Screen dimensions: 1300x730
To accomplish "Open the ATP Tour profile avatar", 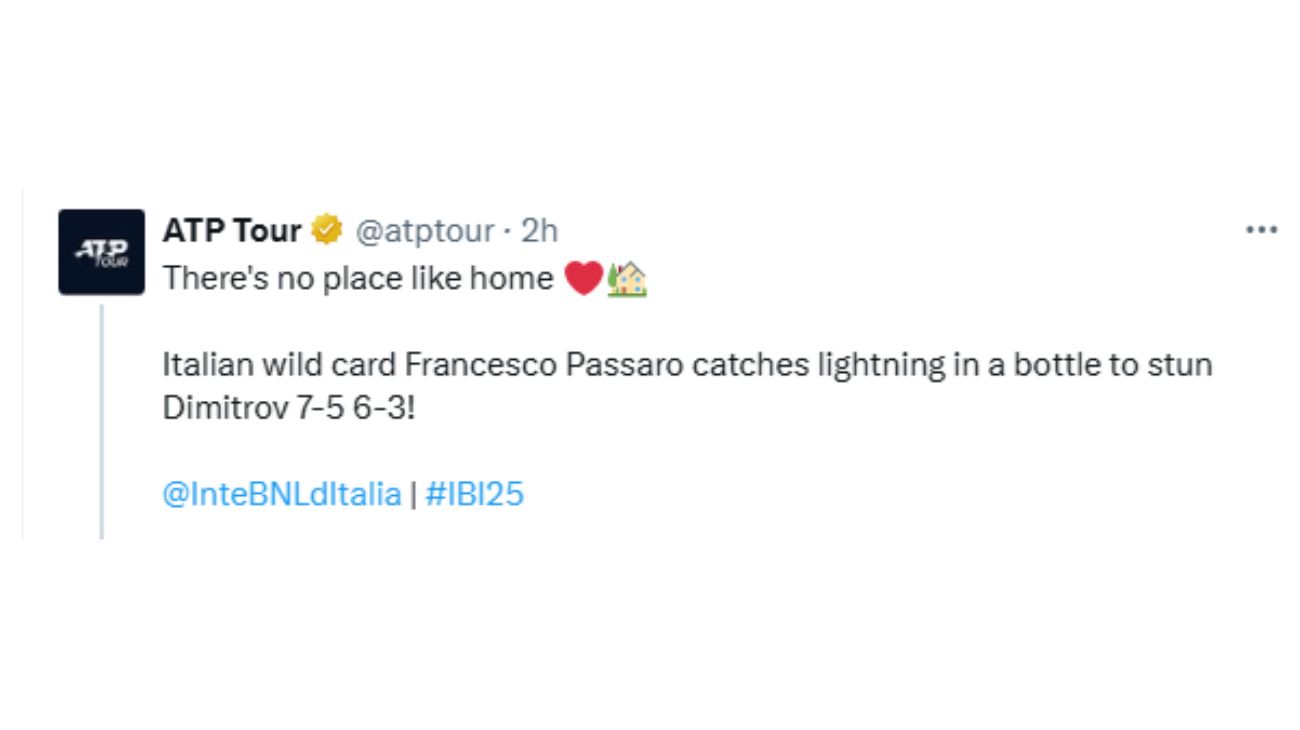I will click(101, 252).
